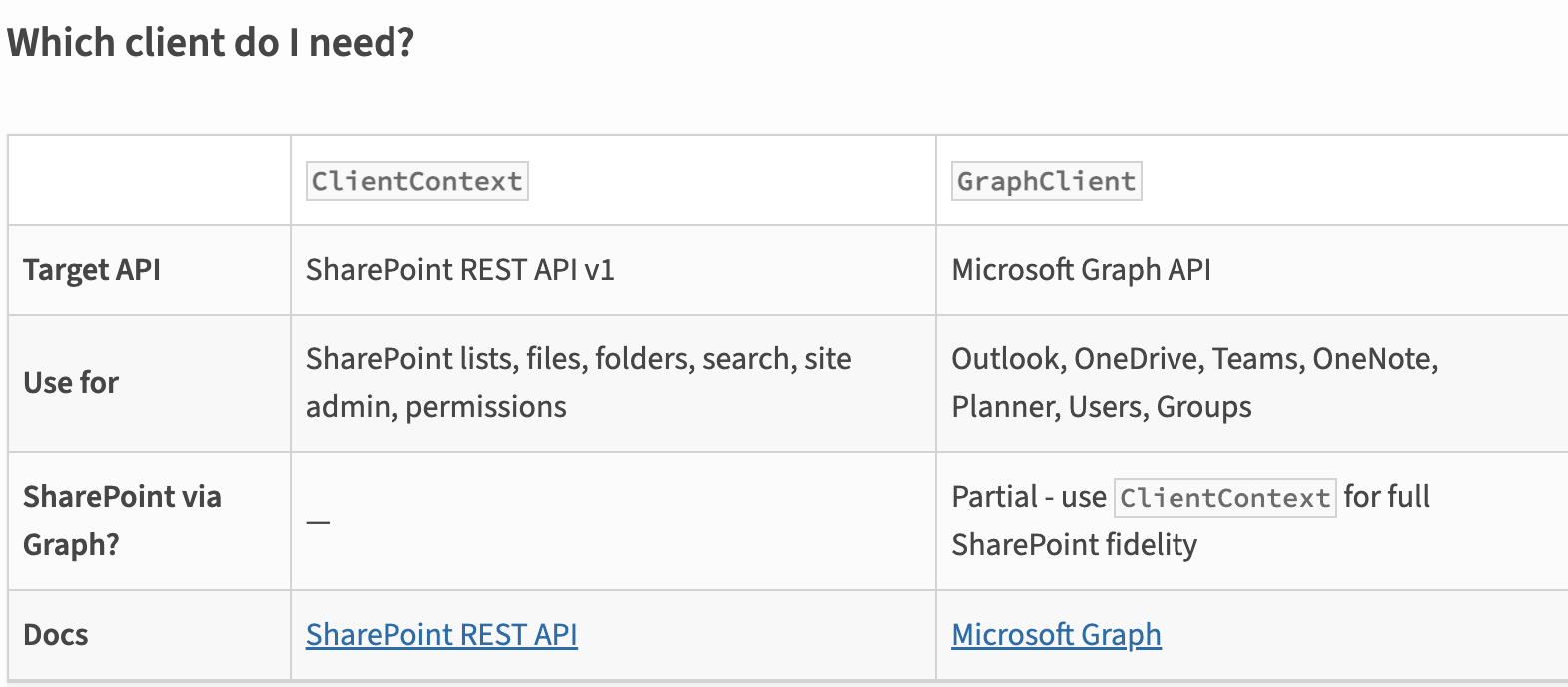1568x687 pixels.
Task: Click the 'Which client do I need?' heading
Action: pos(211,43)
